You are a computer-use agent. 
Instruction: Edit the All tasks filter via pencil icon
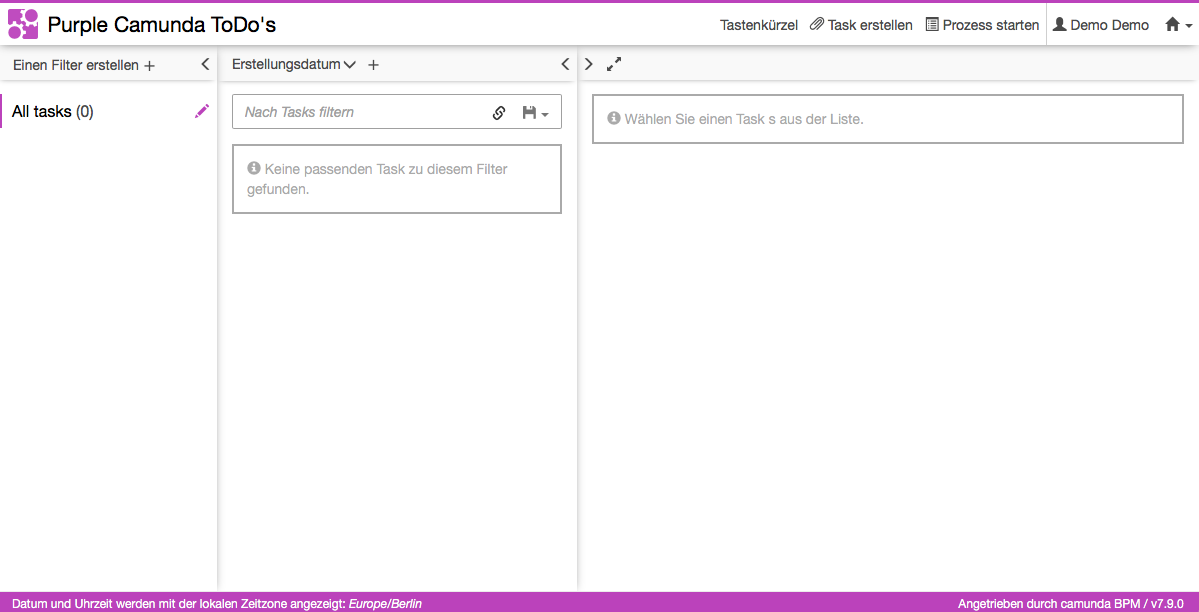tap(202, 111)
